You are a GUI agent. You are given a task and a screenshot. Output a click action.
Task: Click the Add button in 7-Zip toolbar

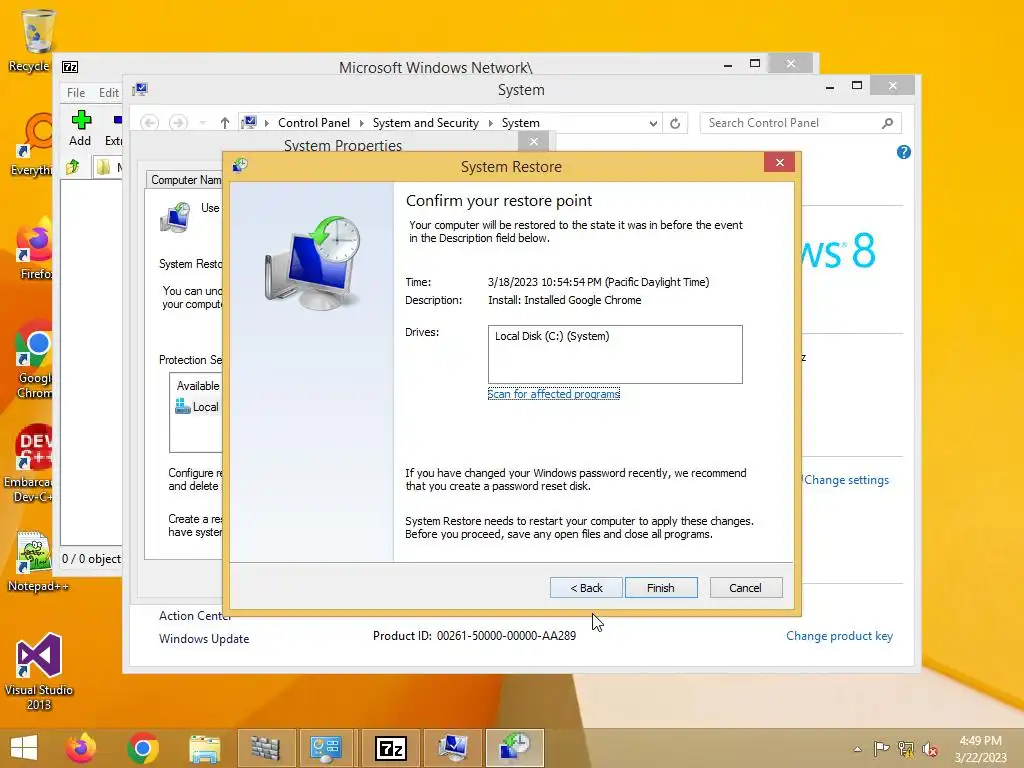tap(80, 129)
